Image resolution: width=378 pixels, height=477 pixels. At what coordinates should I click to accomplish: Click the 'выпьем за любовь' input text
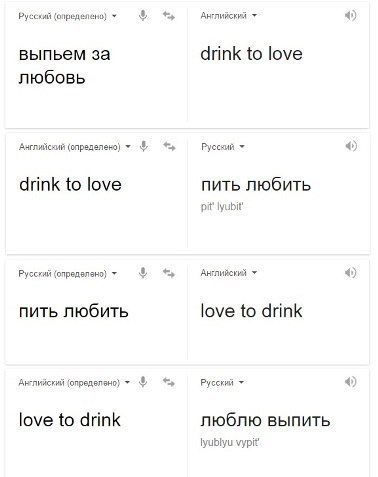point(64,66)
